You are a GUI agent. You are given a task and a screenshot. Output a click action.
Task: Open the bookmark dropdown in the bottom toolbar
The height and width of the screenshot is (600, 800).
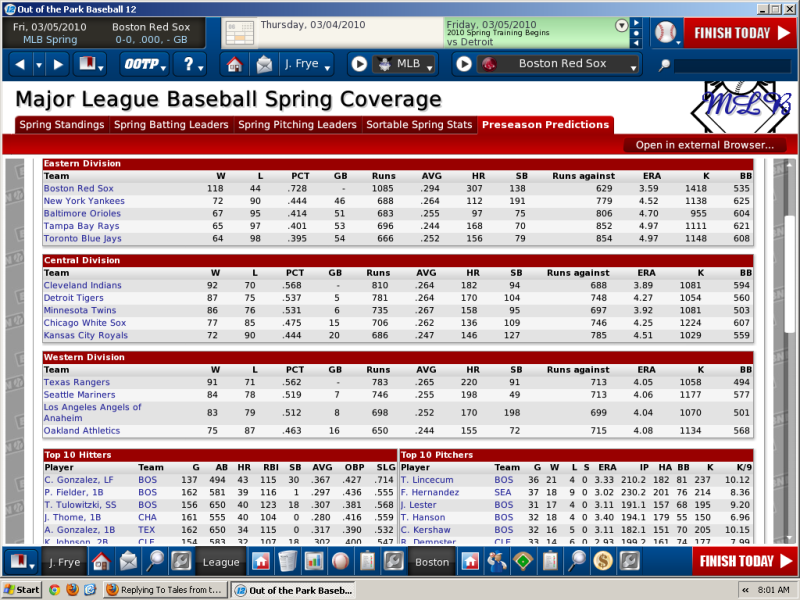[x=21, y=562]
